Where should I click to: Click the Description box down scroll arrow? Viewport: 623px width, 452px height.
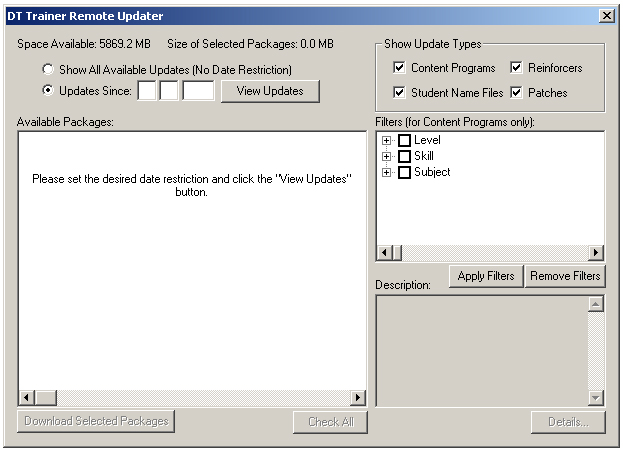pos(596,398)
